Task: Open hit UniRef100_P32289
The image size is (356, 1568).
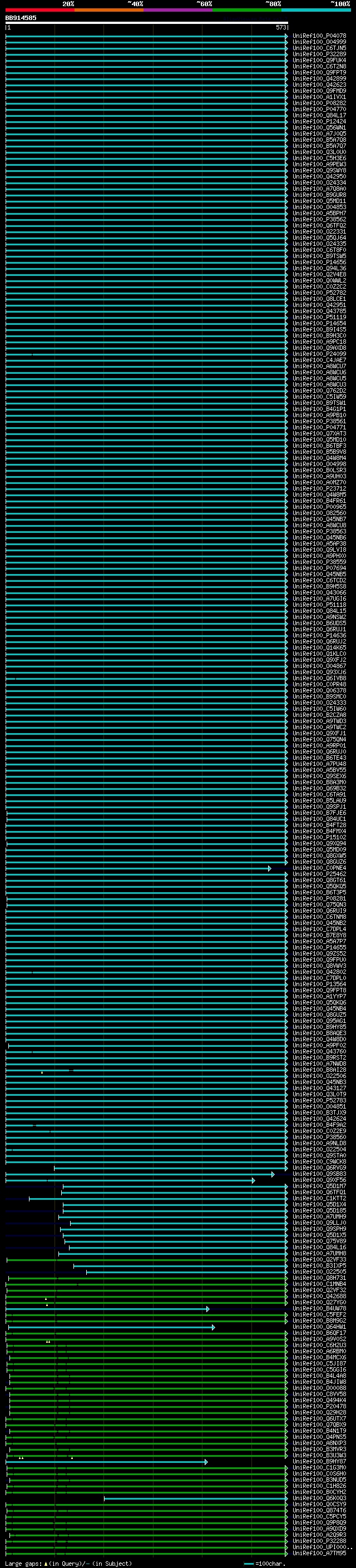Action: 319,54
